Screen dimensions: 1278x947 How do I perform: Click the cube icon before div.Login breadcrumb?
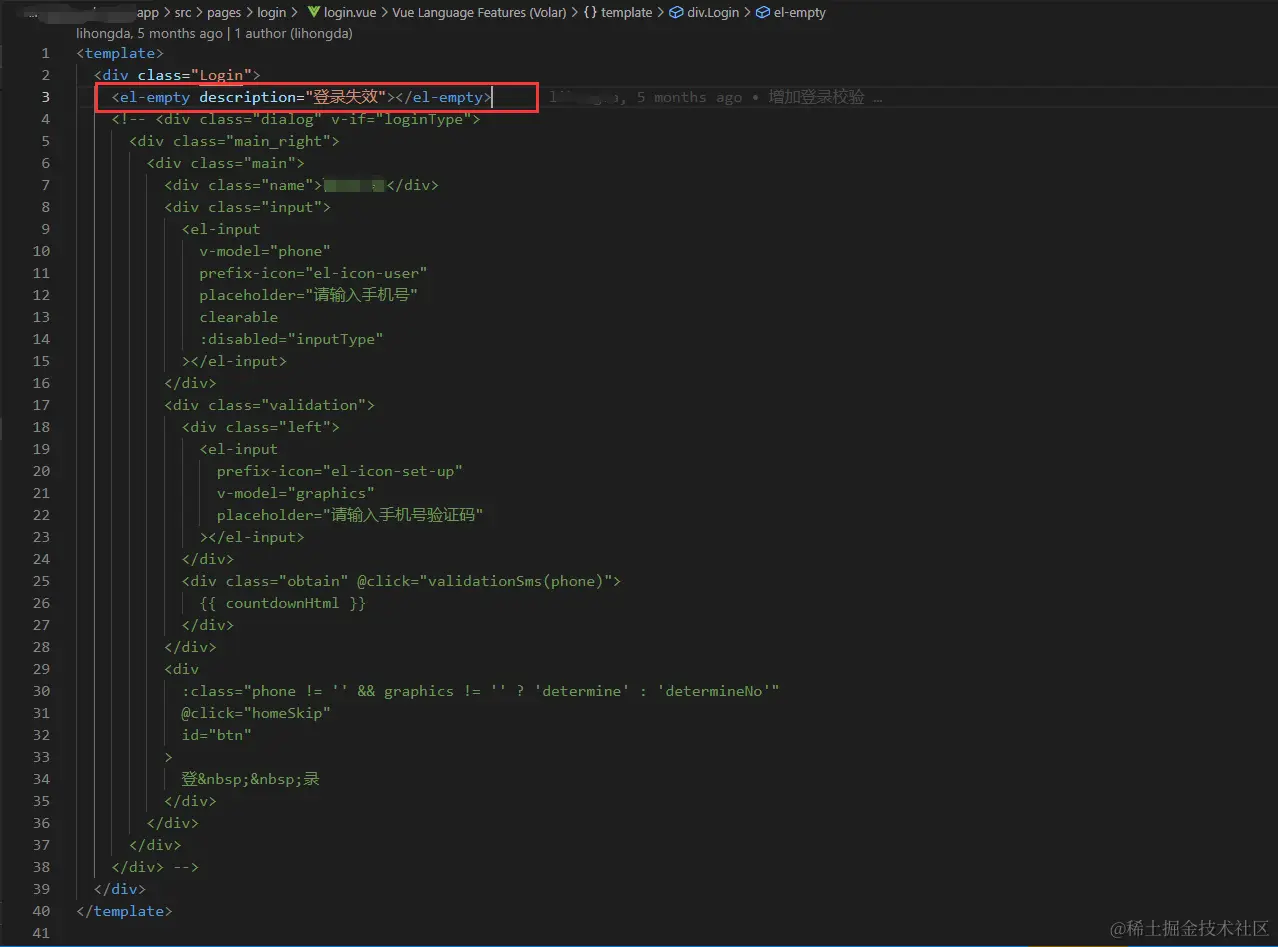tap(675, 13)
